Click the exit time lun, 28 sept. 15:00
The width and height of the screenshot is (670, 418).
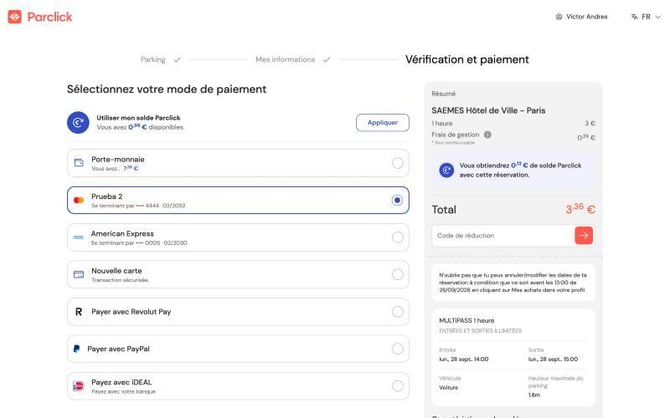(x=553, y=359)
